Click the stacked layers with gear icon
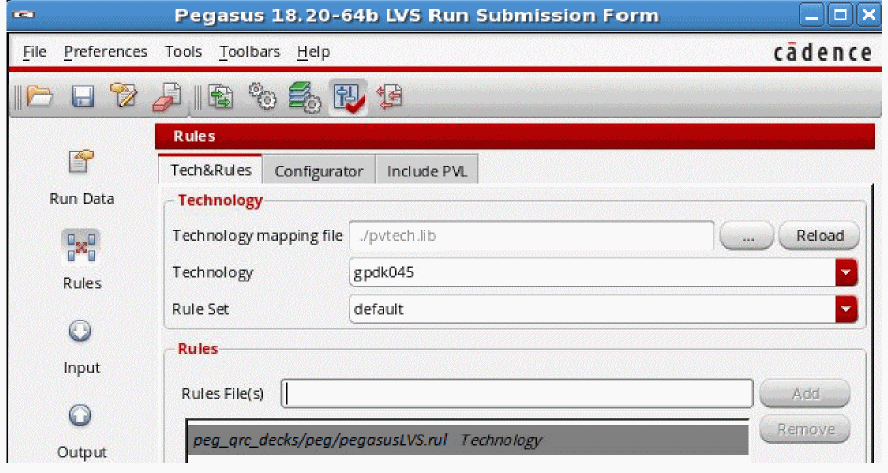Viewport: 888px width, 473px height. point(304,97)
